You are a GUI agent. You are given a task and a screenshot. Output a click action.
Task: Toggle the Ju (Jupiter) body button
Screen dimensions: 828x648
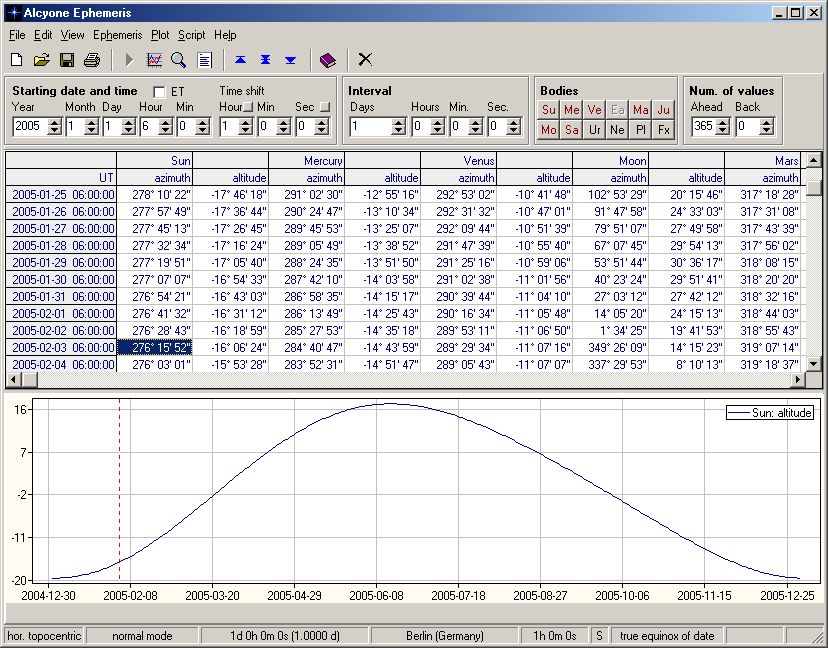(664, 110)
